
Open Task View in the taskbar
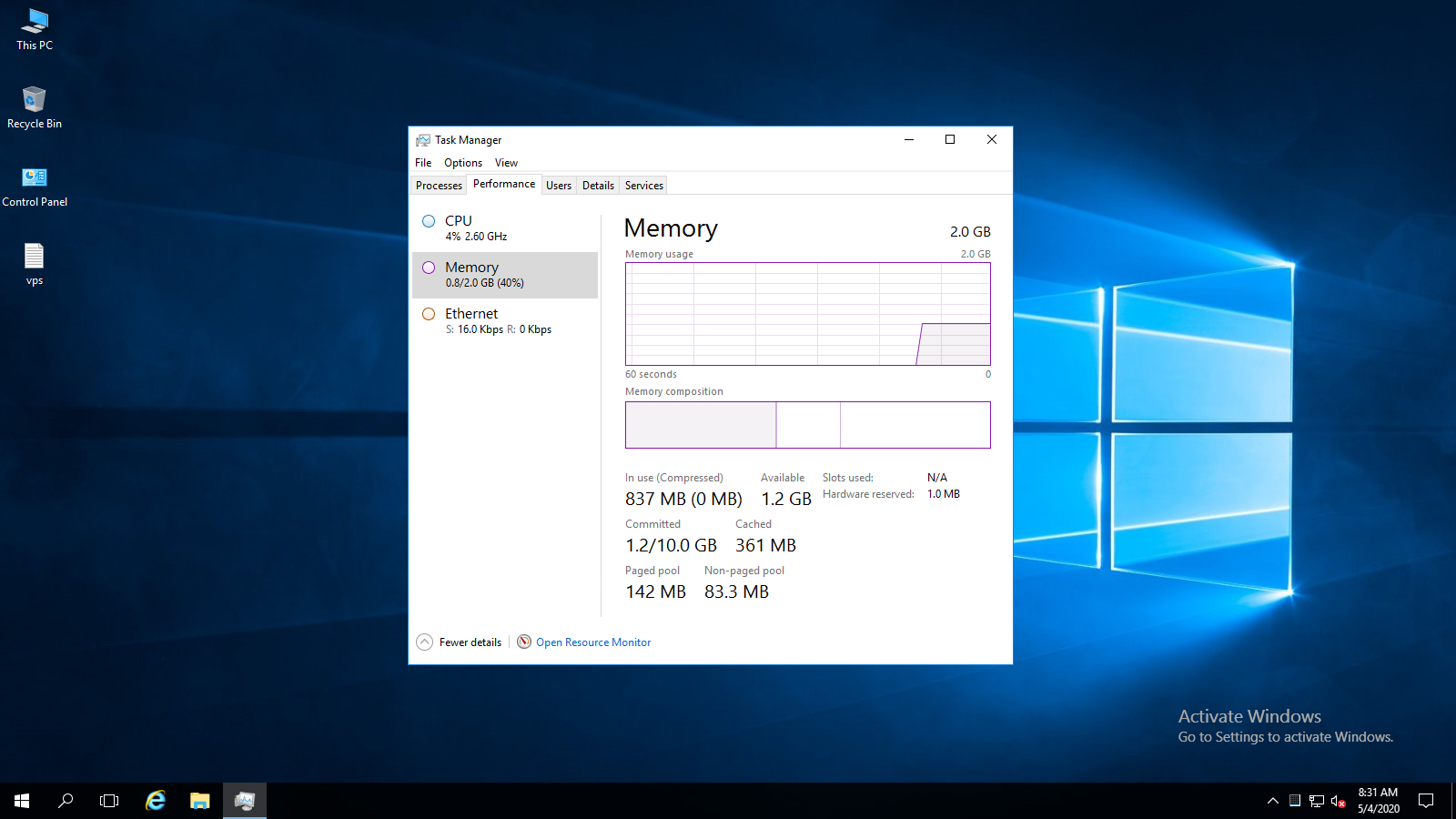tap(109, 801)
